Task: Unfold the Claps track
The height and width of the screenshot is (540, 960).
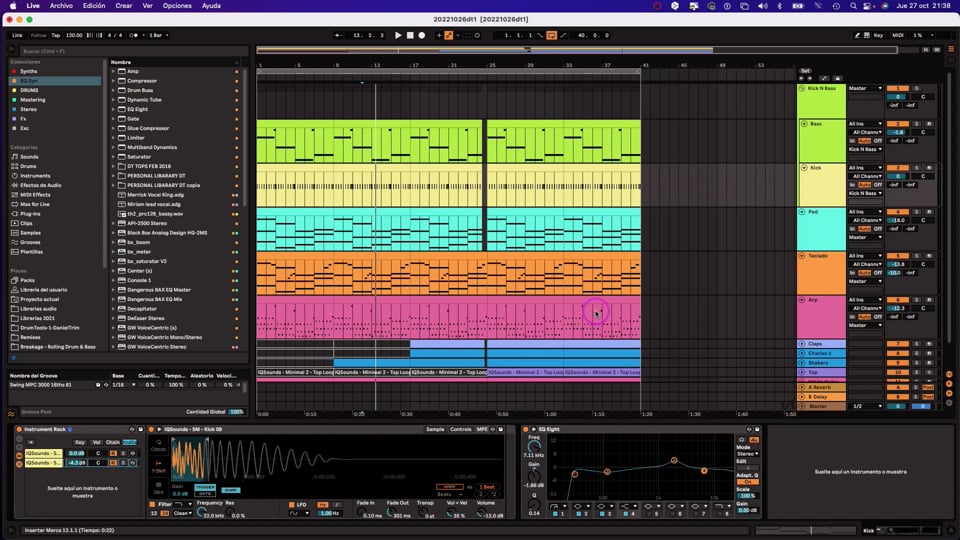Action: click(x=802, y=344)
